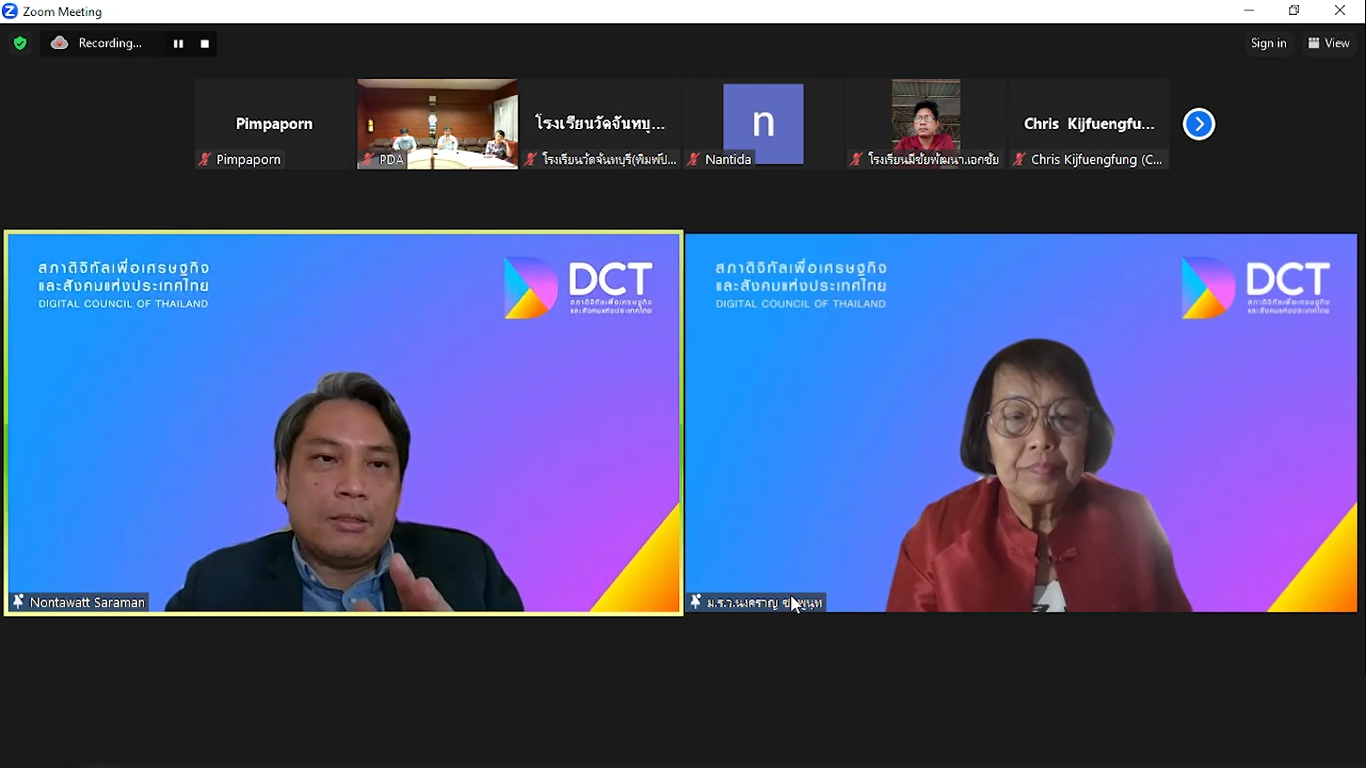Click the Sign in button
This screenshot has width=1366, height=768.
point(1268,43)
